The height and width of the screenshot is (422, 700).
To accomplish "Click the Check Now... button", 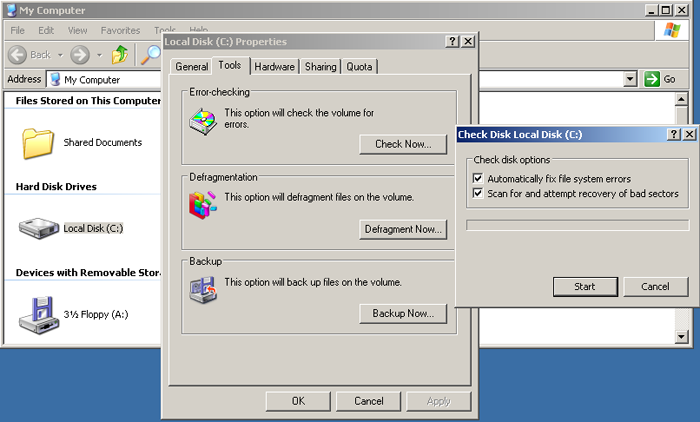I will [403, 144].
